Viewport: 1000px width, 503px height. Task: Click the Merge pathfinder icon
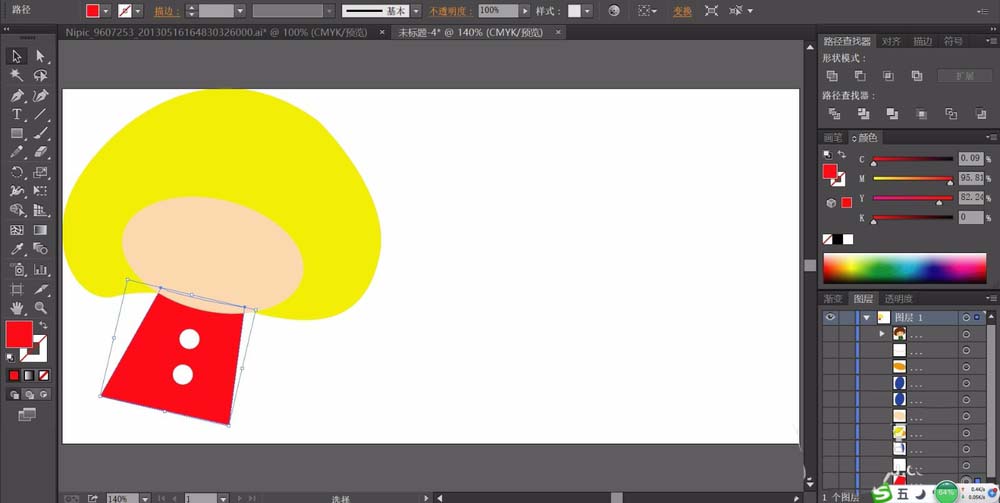click(892, 113)
